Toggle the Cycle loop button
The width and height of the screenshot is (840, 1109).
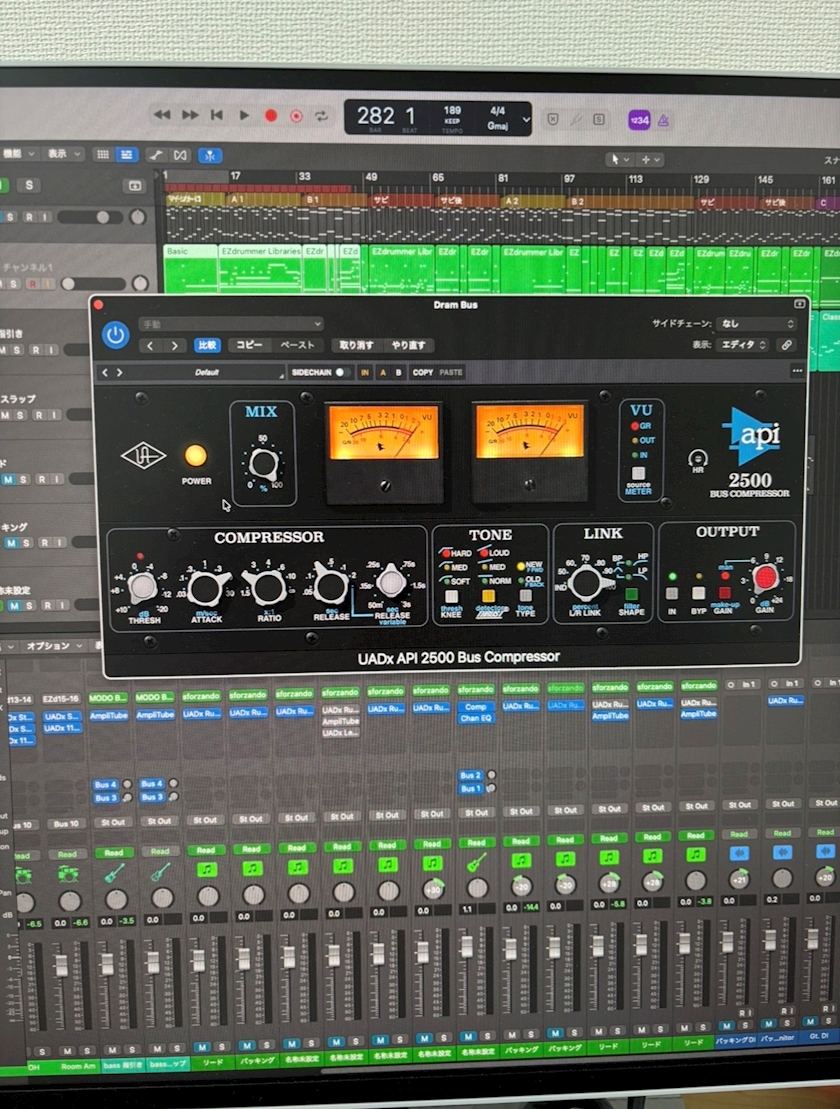323,116
